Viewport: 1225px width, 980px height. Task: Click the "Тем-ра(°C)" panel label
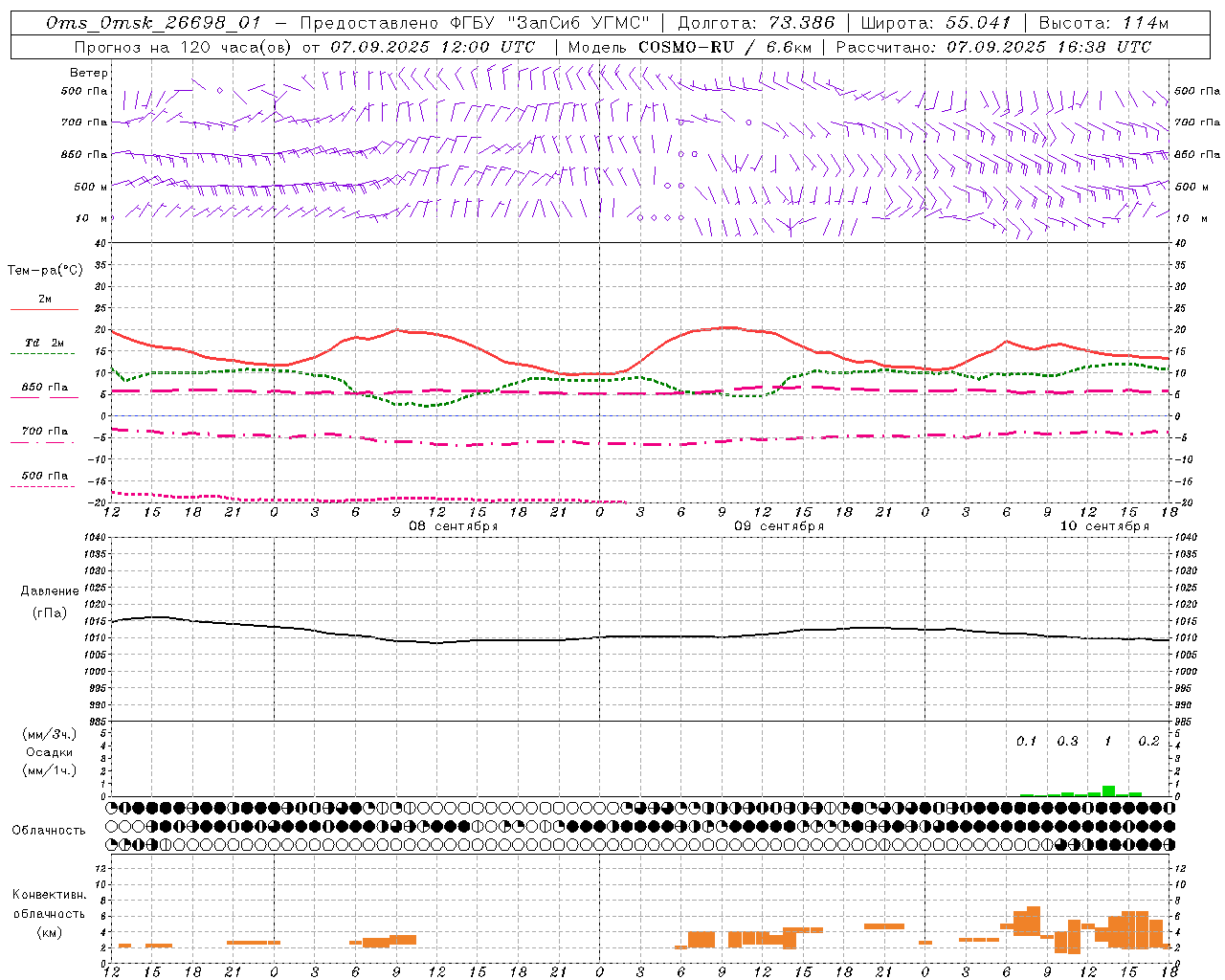[x=45, y=271]
